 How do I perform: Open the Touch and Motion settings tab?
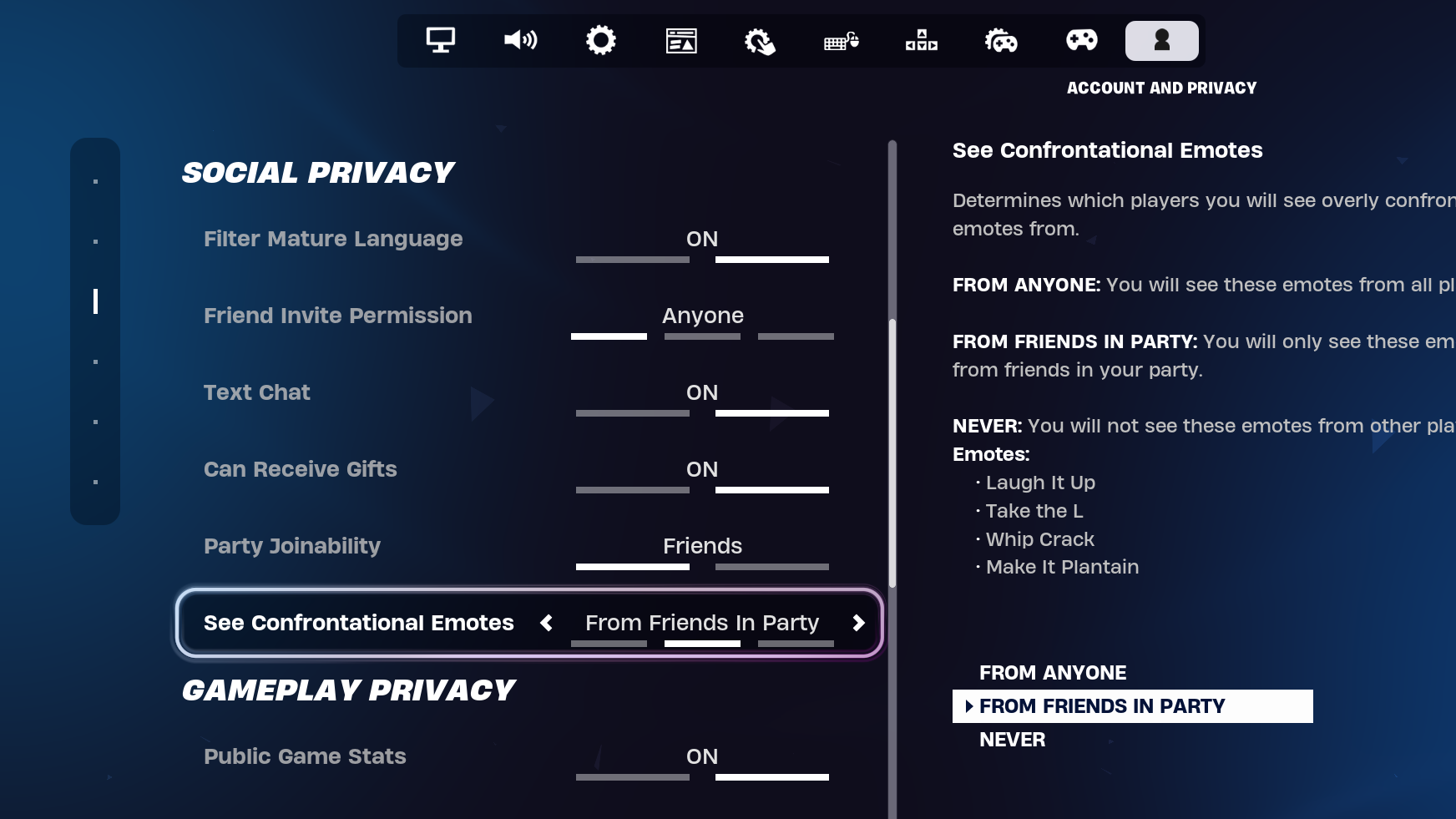tap(761, 40)
